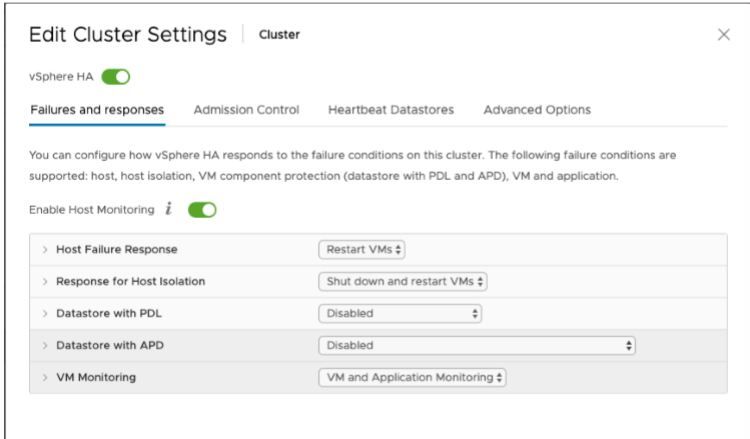Expand the Datastore with APD chevron
The width and height of the screenshot is (750, 439).
(x=45, y=345)
